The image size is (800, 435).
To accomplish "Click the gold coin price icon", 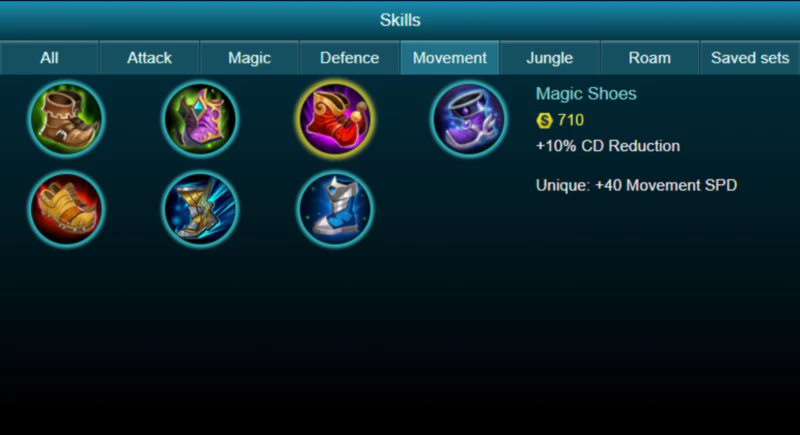I will (x=544, y=120).
